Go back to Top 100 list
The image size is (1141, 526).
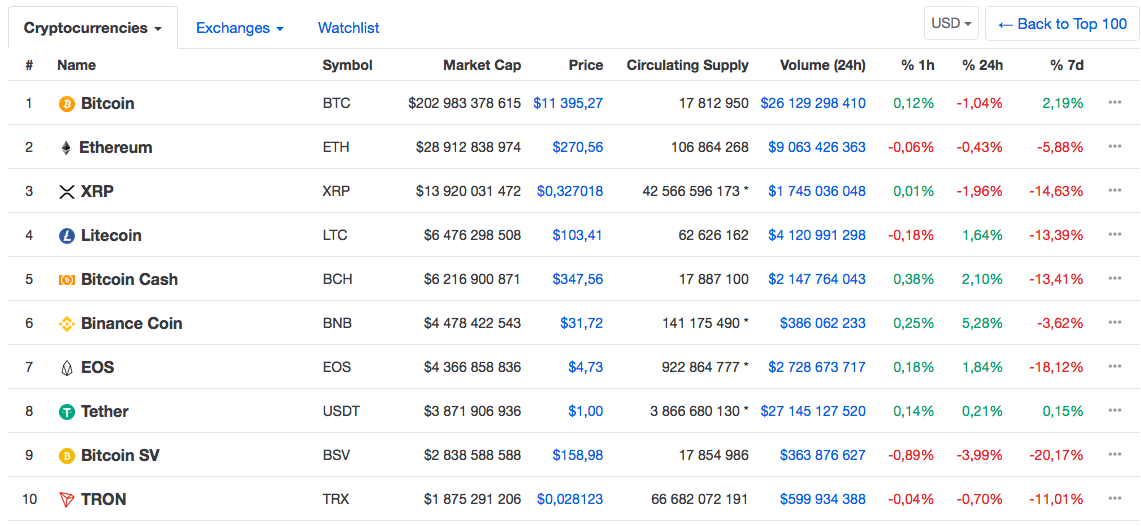[x=1062, y=24]
